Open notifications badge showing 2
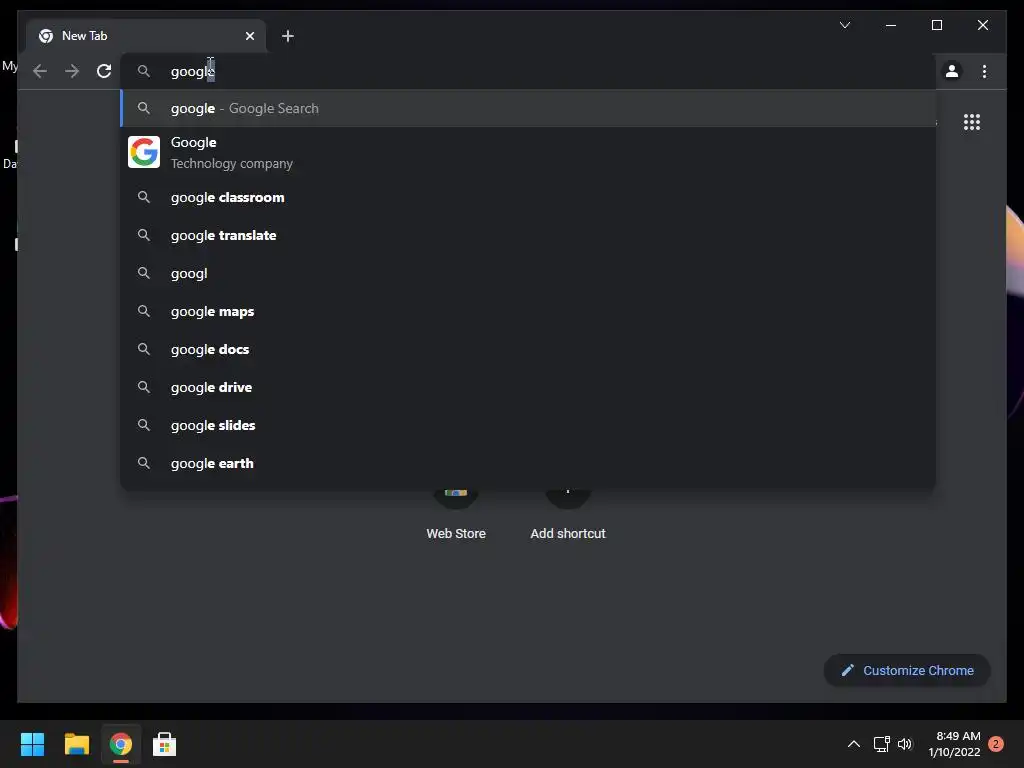Viewport: 1024px width, 768px height. point(996,744)
